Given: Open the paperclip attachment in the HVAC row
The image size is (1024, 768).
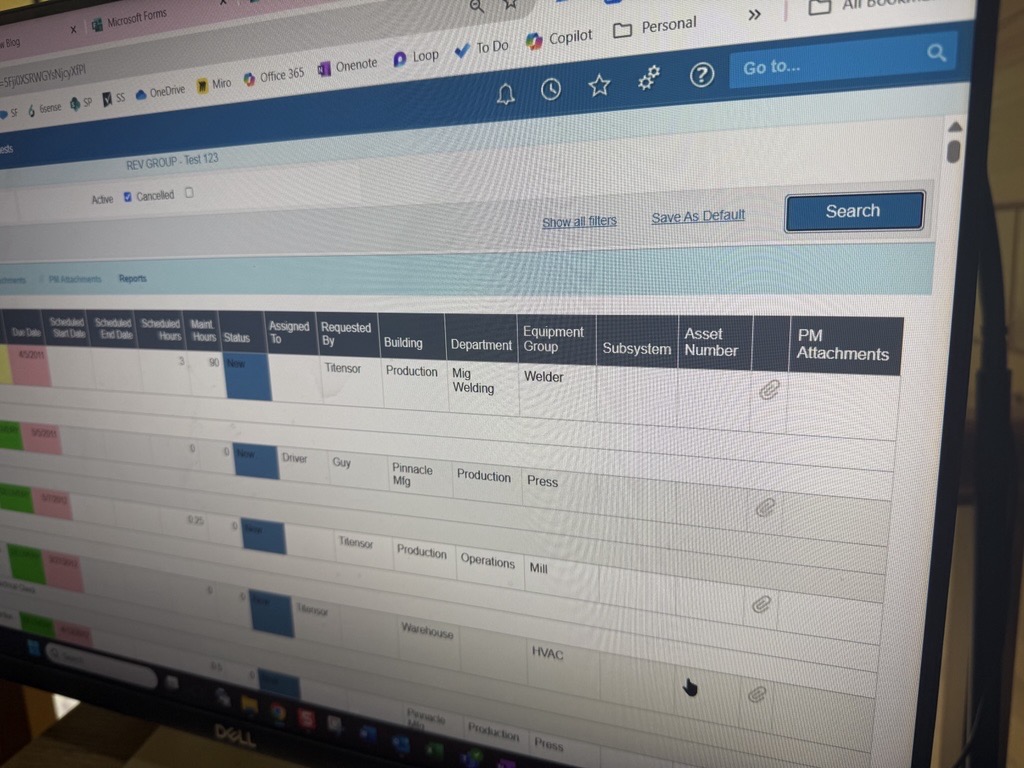Looking at the screenshot, I should (x=757, y=694).
